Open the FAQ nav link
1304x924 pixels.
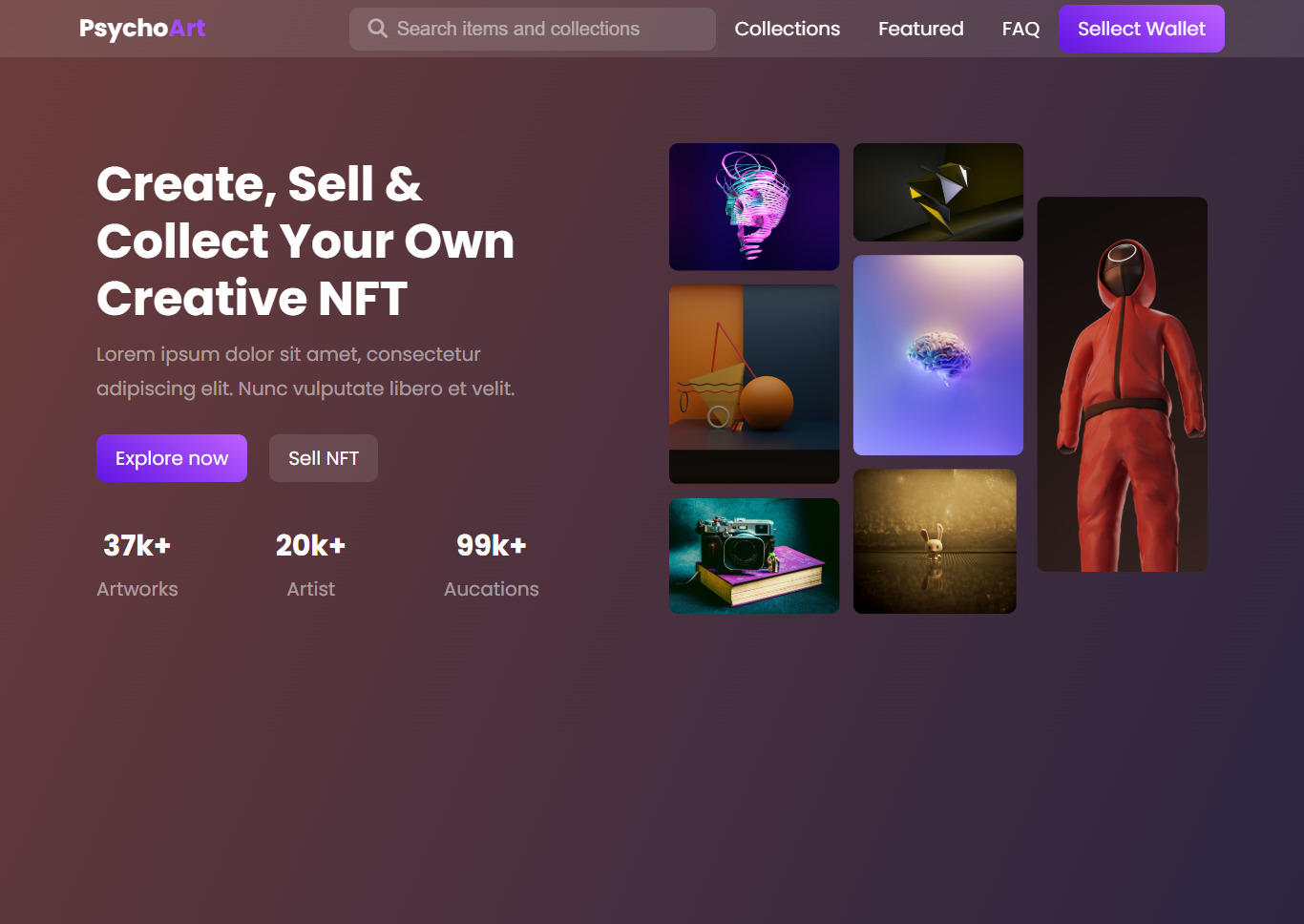pyautogui.click(x=1020, y=29)
